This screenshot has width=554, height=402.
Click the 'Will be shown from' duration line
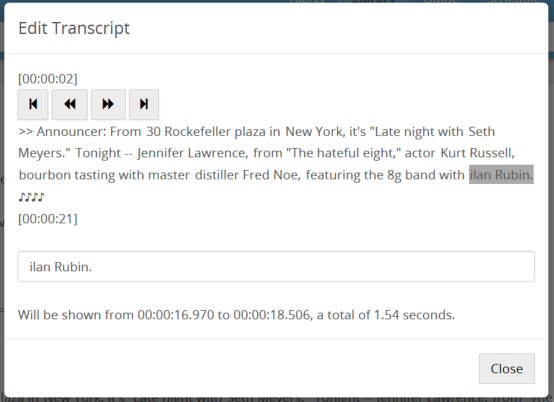[236, 314]
